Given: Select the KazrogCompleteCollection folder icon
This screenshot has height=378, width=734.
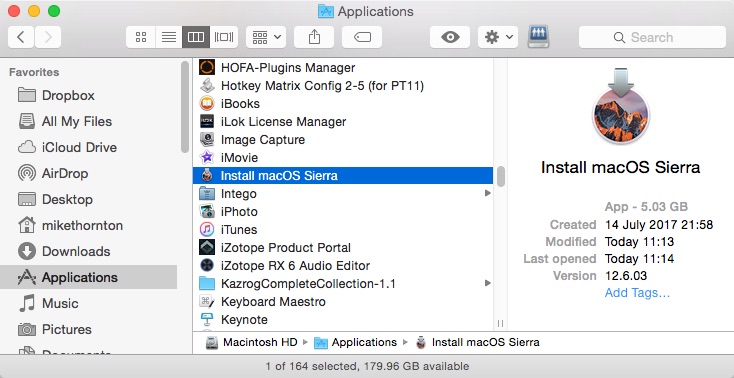Looking at the screenshot, I should [x=206, y=283].
